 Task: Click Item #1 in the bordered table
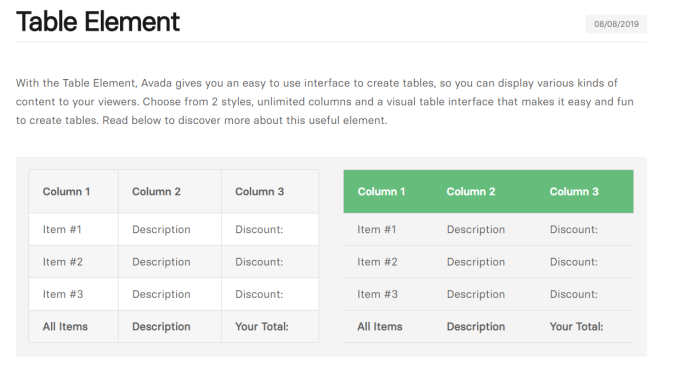pyautogui.click(x=62, y=230)
